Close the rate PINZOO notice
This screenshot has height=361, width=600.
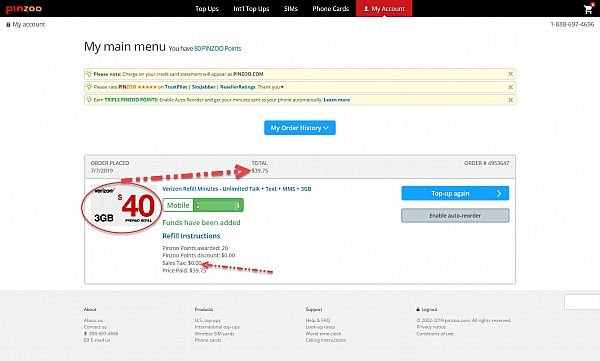click(x=510, y=87)
